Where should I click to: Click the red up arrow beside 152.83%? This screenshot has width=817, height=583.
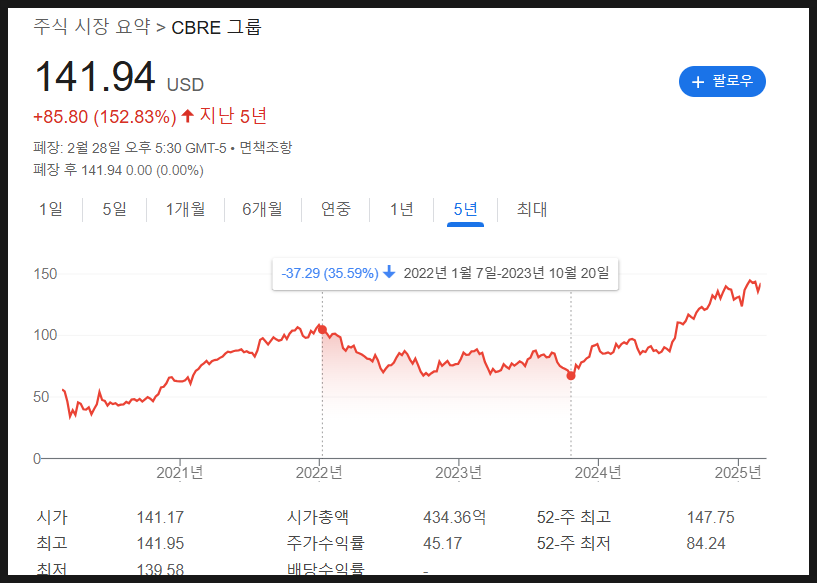coord(188,116)
